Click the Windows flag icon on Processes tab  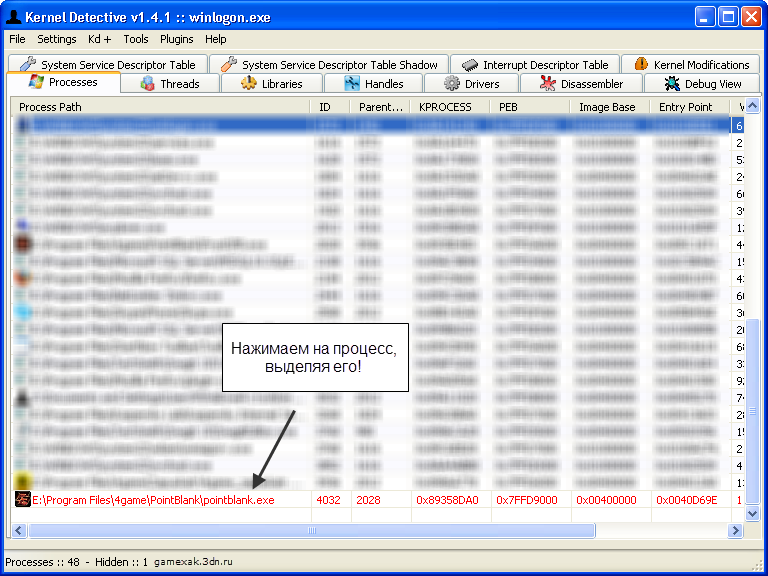pos(36,82)
